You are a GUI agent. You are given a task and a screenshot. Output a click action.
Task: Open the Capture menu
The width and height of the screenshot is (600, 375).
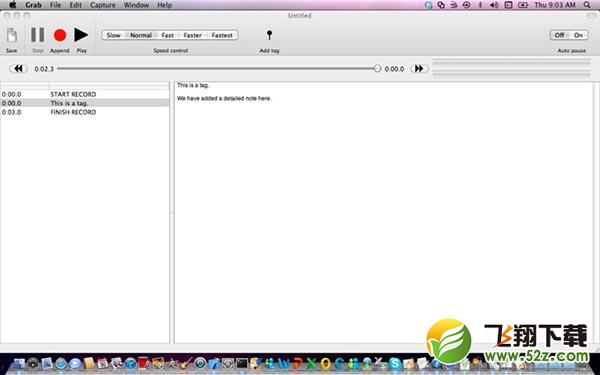[103, 5]
